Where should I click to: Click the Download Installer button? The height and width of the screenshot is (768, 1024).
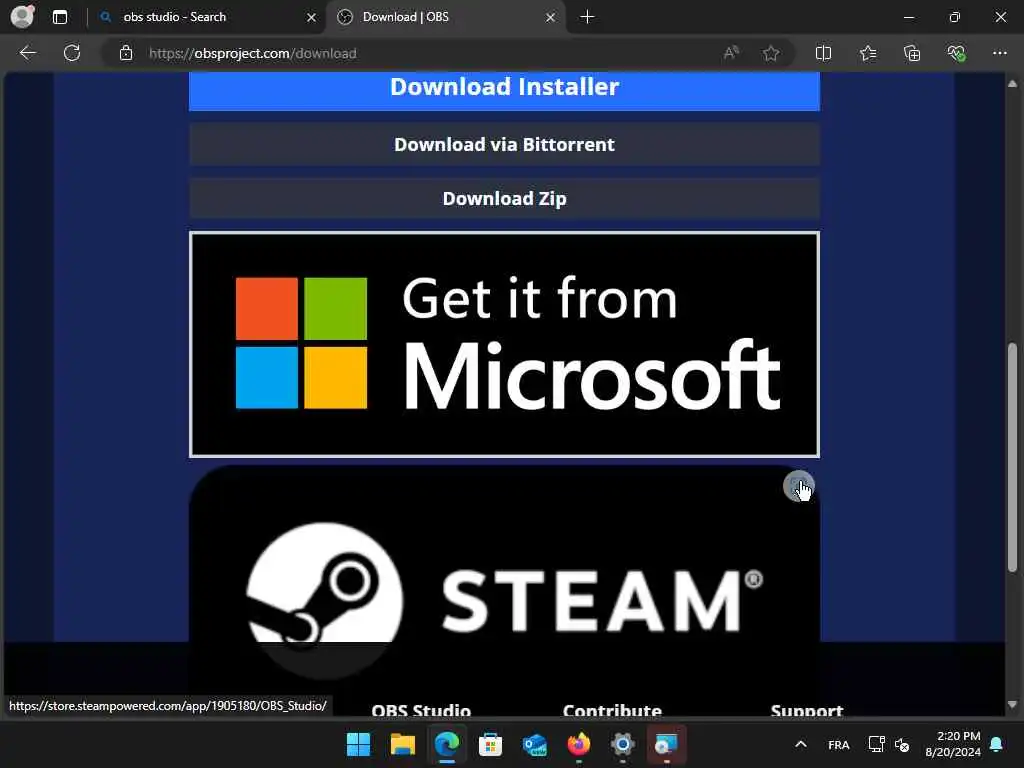[504, 90]
